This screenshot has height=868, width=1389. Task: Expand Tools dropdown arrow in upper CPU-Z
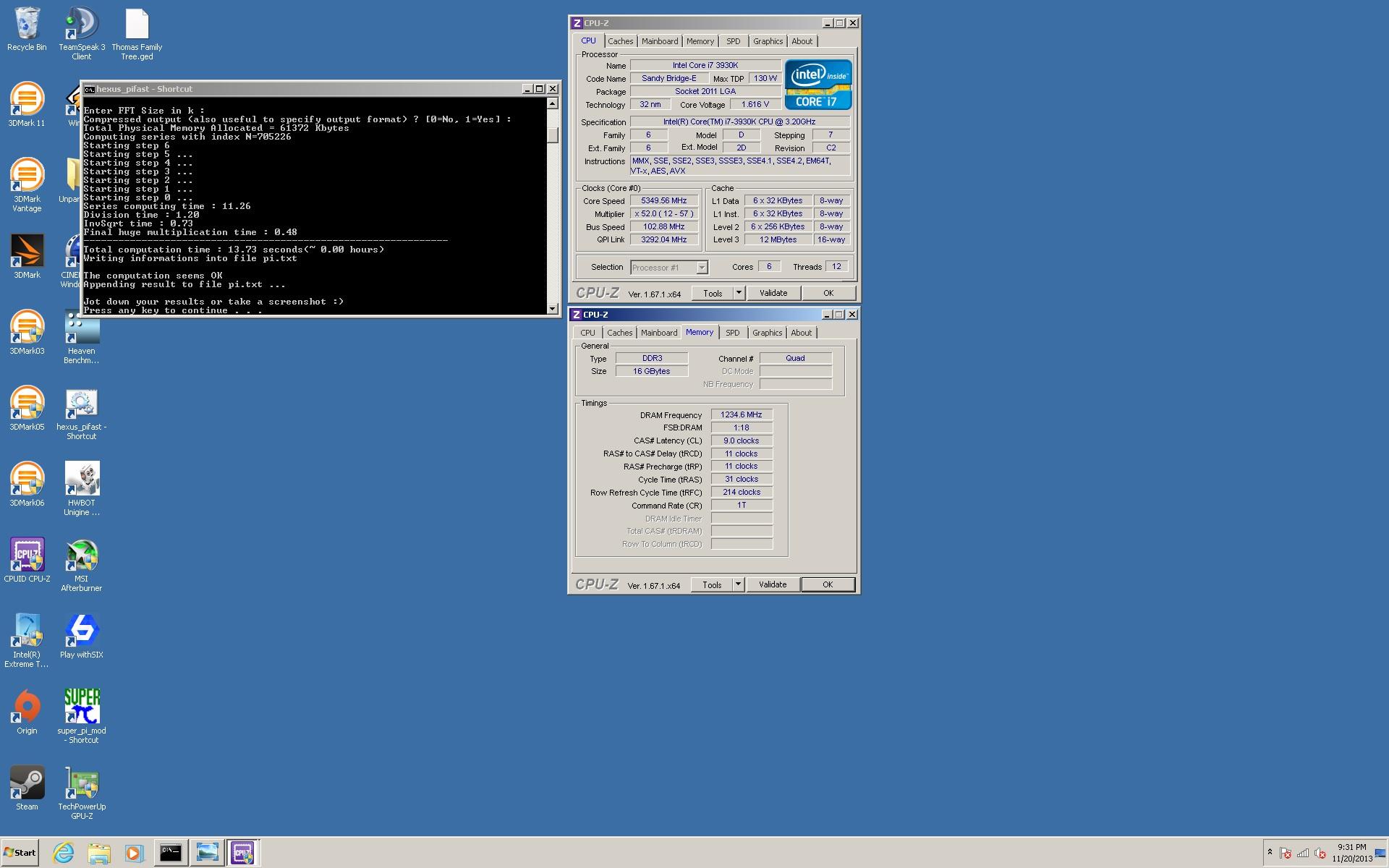tap(739, 293)
